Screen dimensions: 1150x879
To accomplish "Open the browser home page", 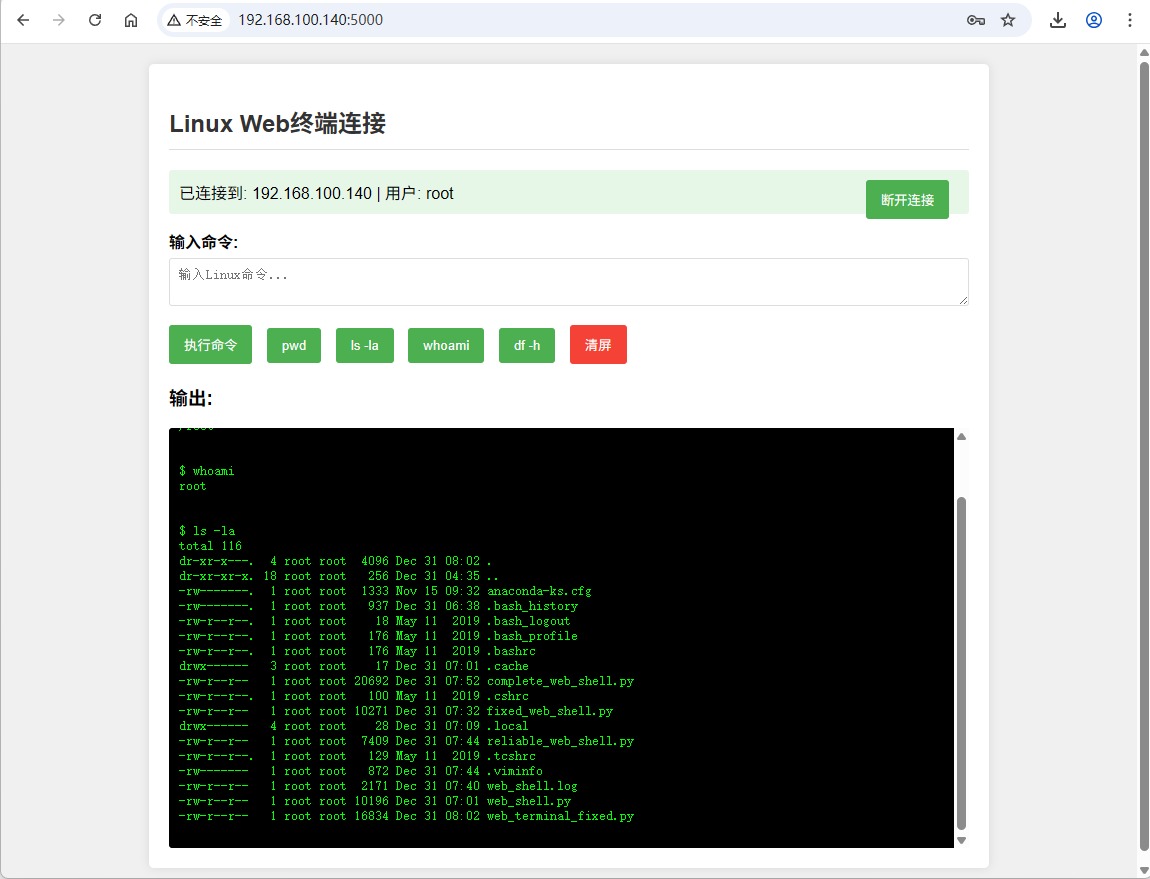I will pyautogui.click(x=131, y=20).
